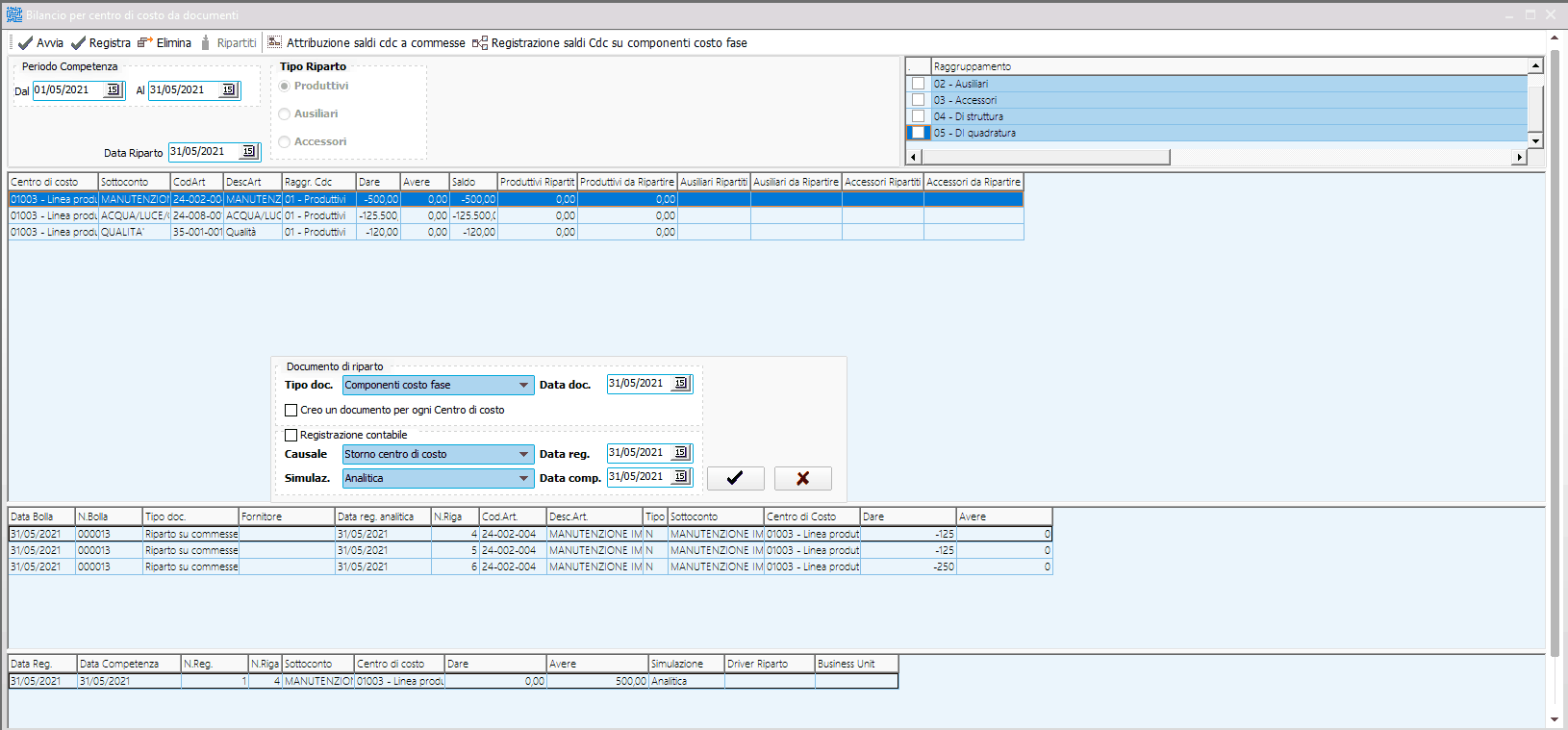This screenshot has height=730, width=1568.
Task: Toggle the Registrazione contabile checkbox
Action: (291, 435)
